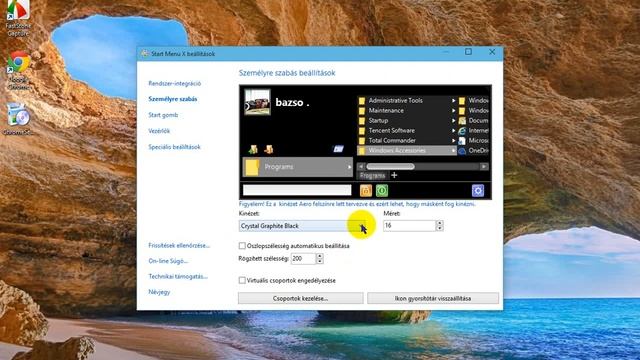Open On-line Súgó link
Viewport: 640px width, 360px height.
click(168, 261)
